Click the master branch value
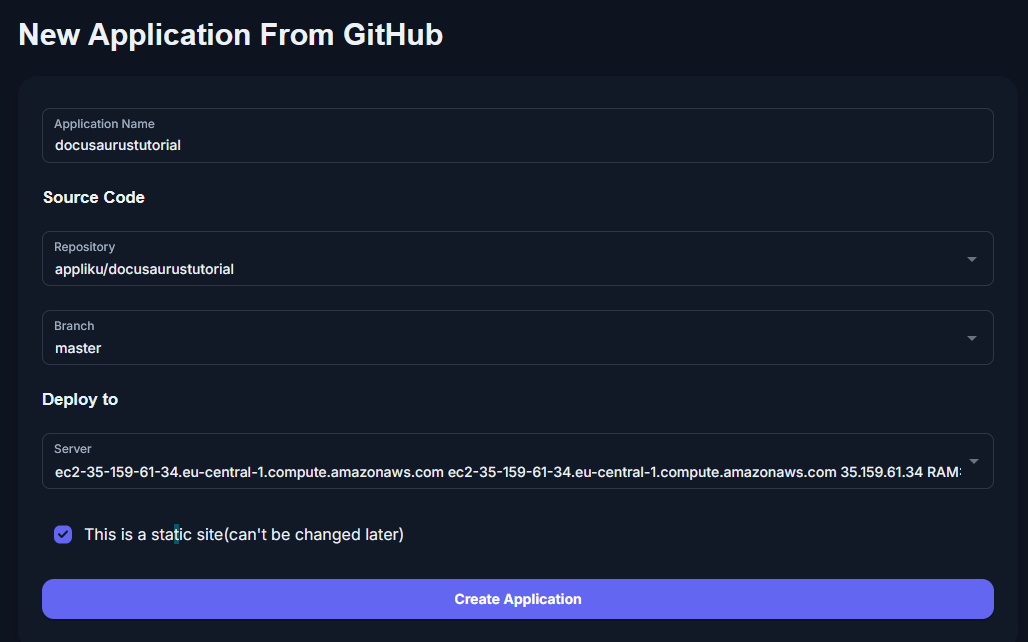Viewport: 1028px width, 642px height. pos(78,348)
